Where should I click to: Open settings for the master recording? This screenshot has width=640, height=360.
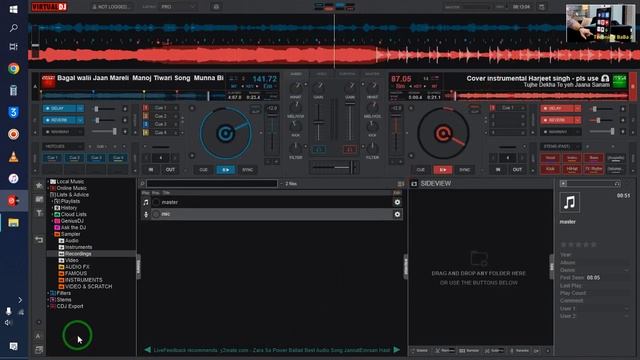pyautogui.click(x=397, y=202)
